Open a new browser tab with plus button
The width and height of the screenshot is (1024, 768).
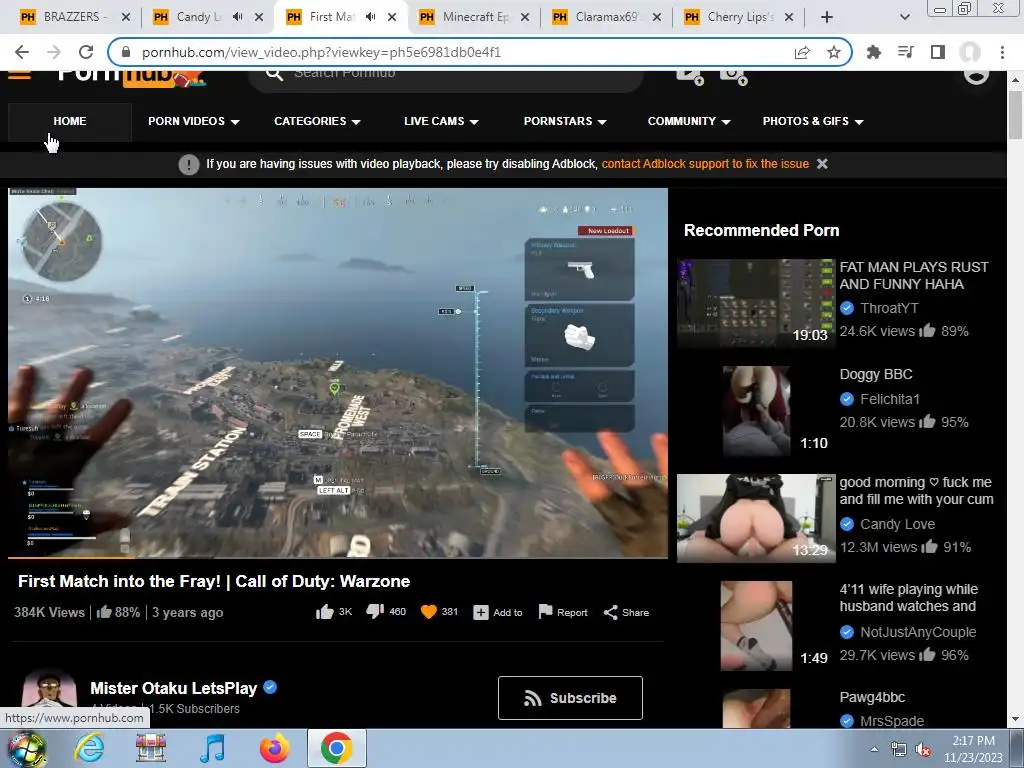point(827,17)
